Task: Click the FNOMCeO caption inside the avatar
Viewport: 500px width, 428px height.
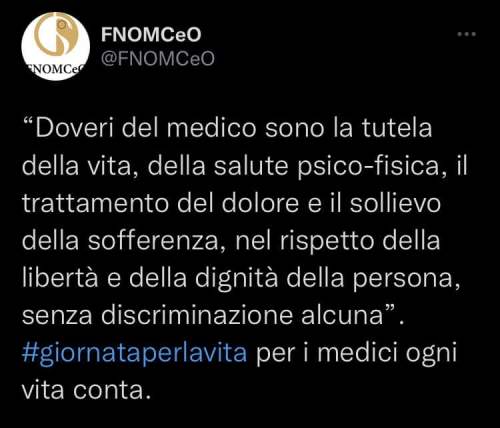Action: (x=56, y=68)
